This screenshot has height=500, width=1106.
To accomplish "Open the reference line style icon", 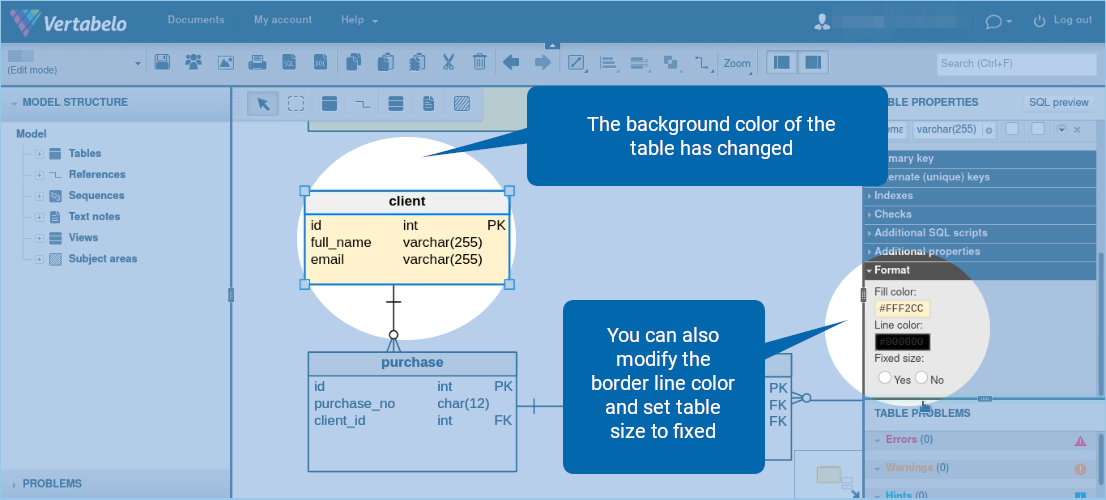I will [702, 63].
